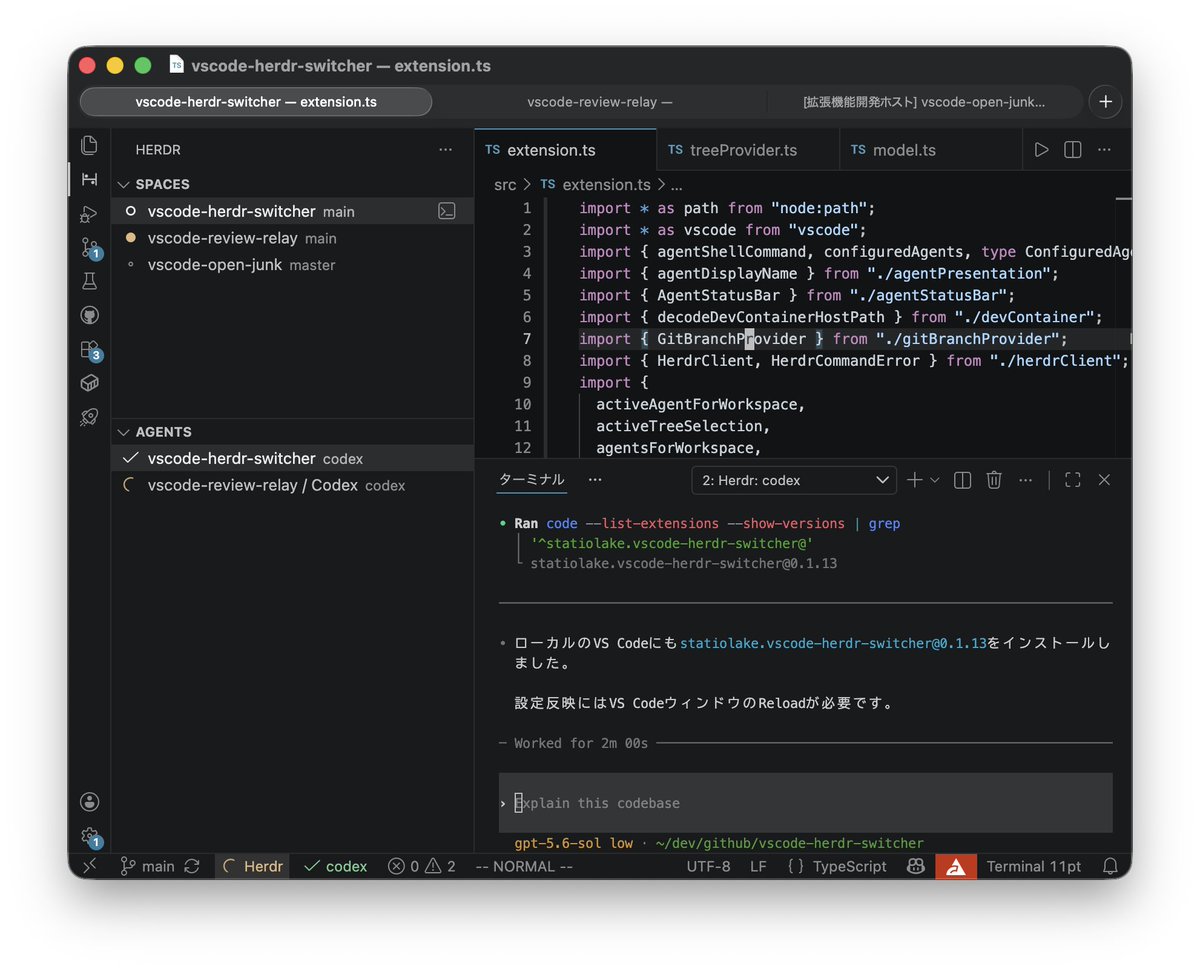
Task: Maximize the terminal panel size
Action: pos(1073,480)
